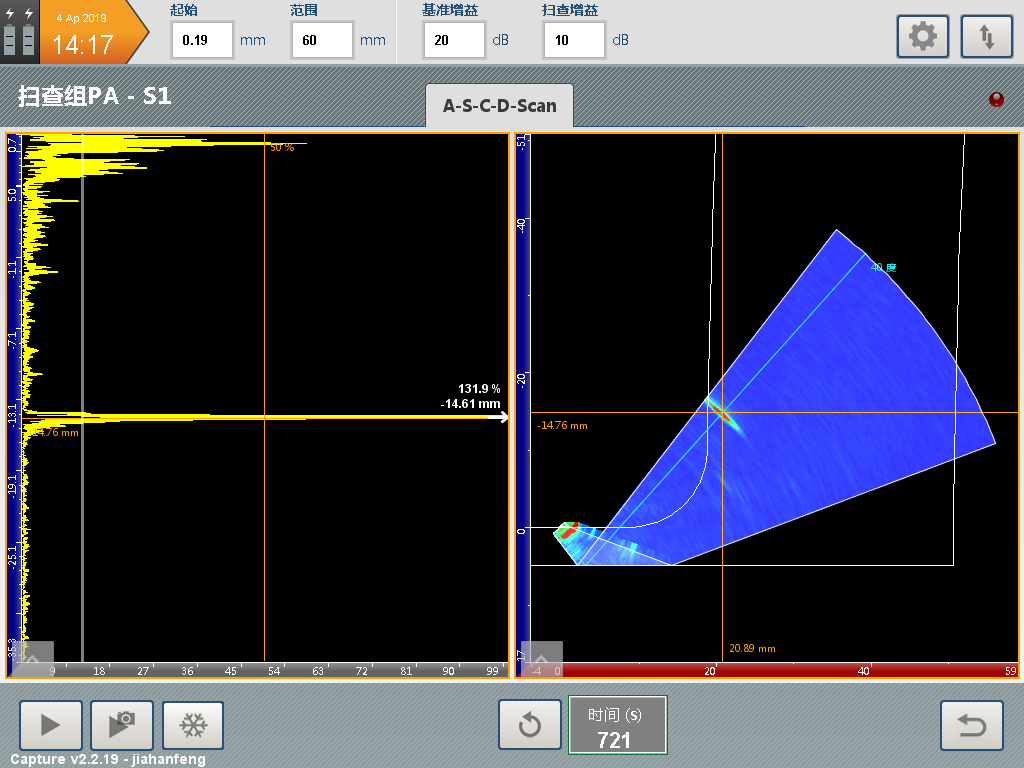Click the red recording status indicator

(996, 99)
